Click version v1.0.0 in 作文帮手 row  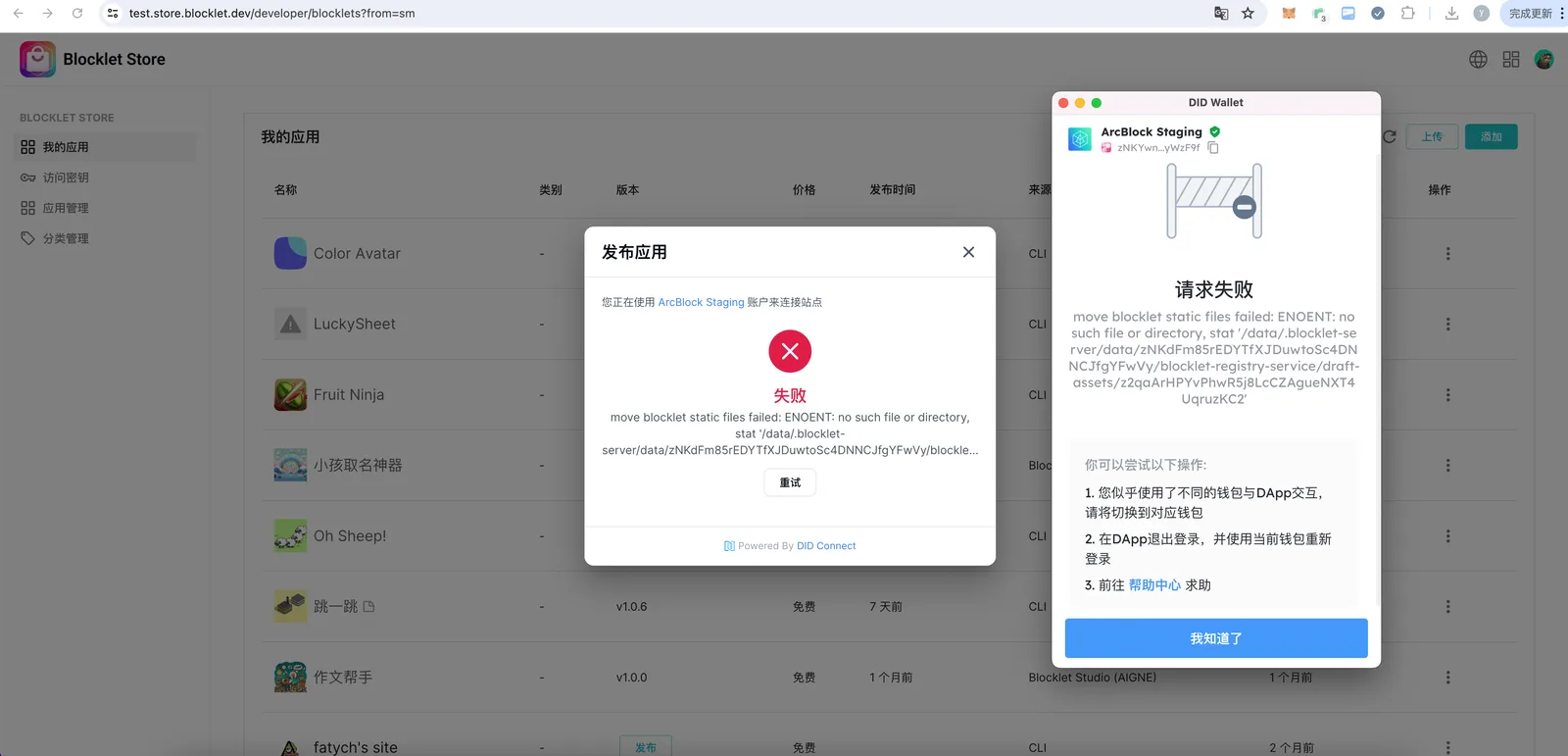point(631,678)
